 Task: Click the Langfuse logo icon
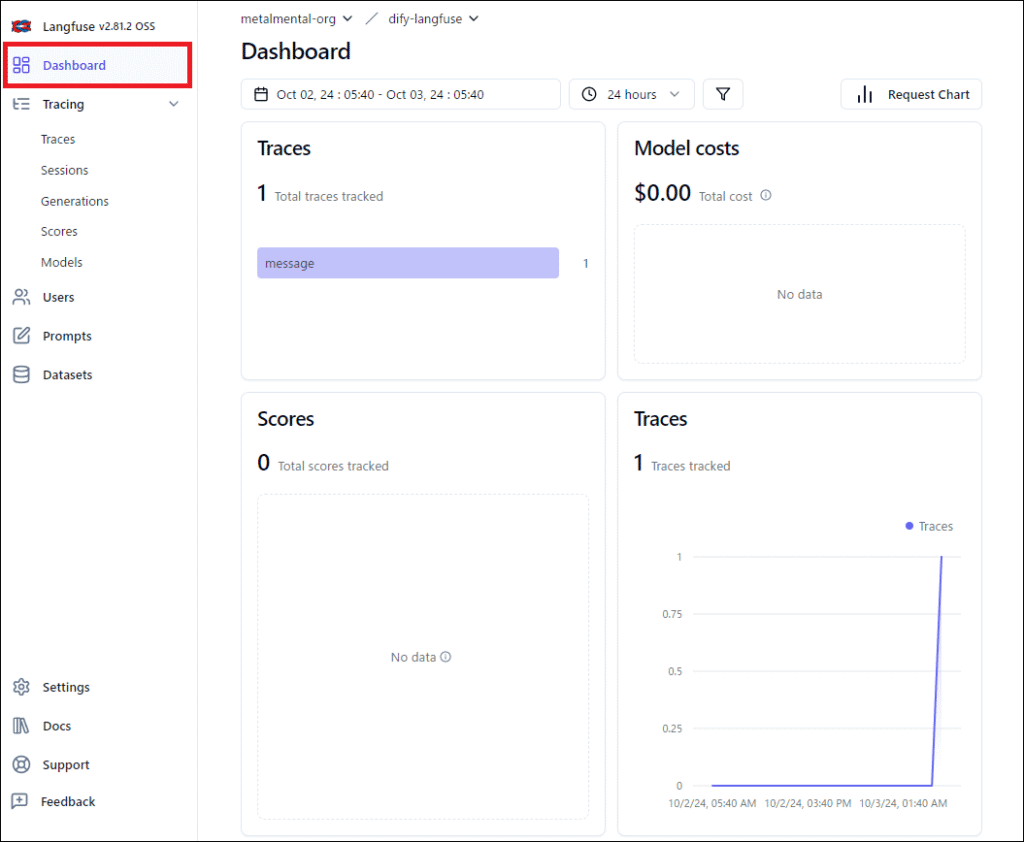click(x=21, y=26)
